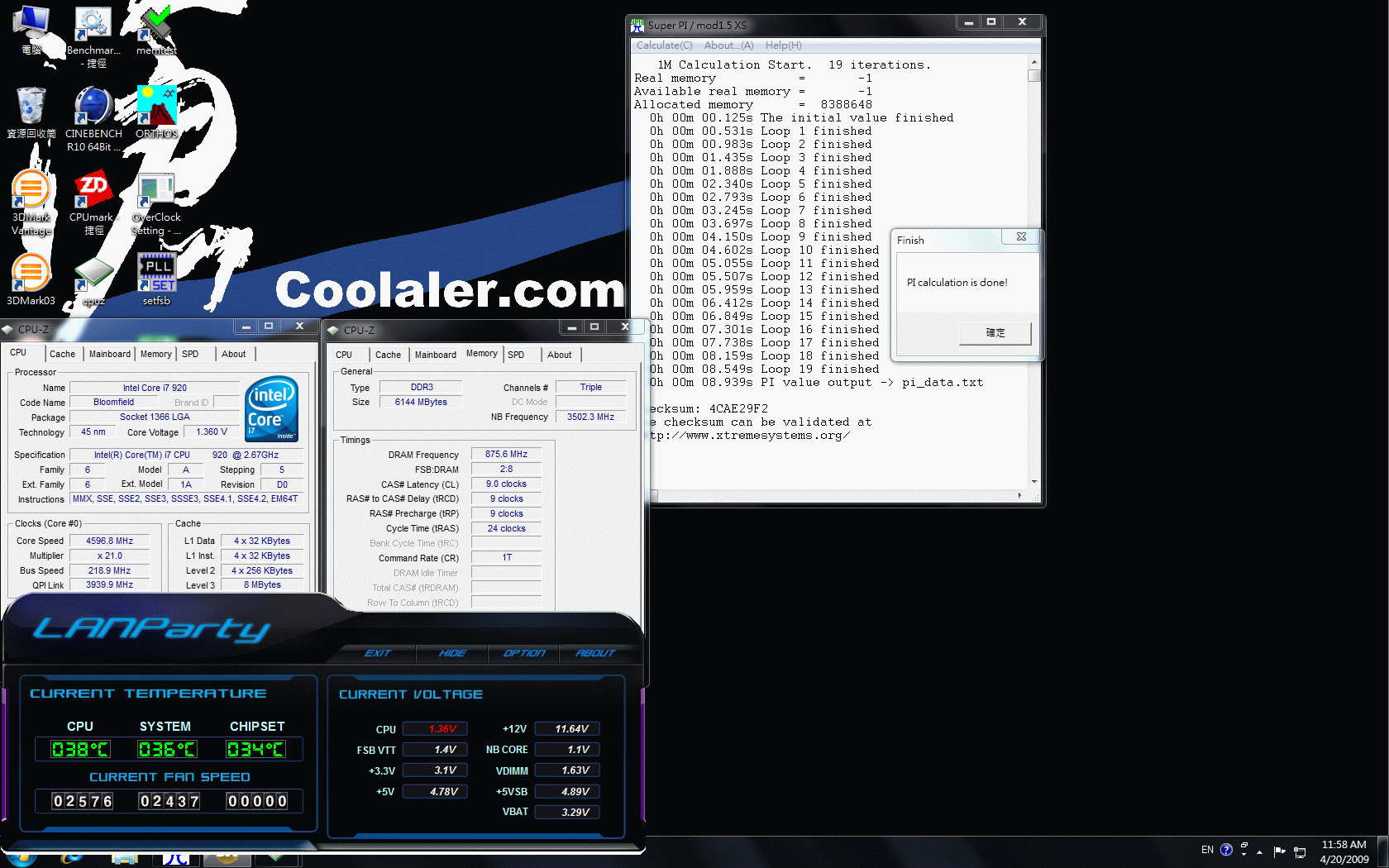Click the Memory Size value 6144 MBytes
The width and height of the screenshot is (1389, 868).
pos(420,402)
